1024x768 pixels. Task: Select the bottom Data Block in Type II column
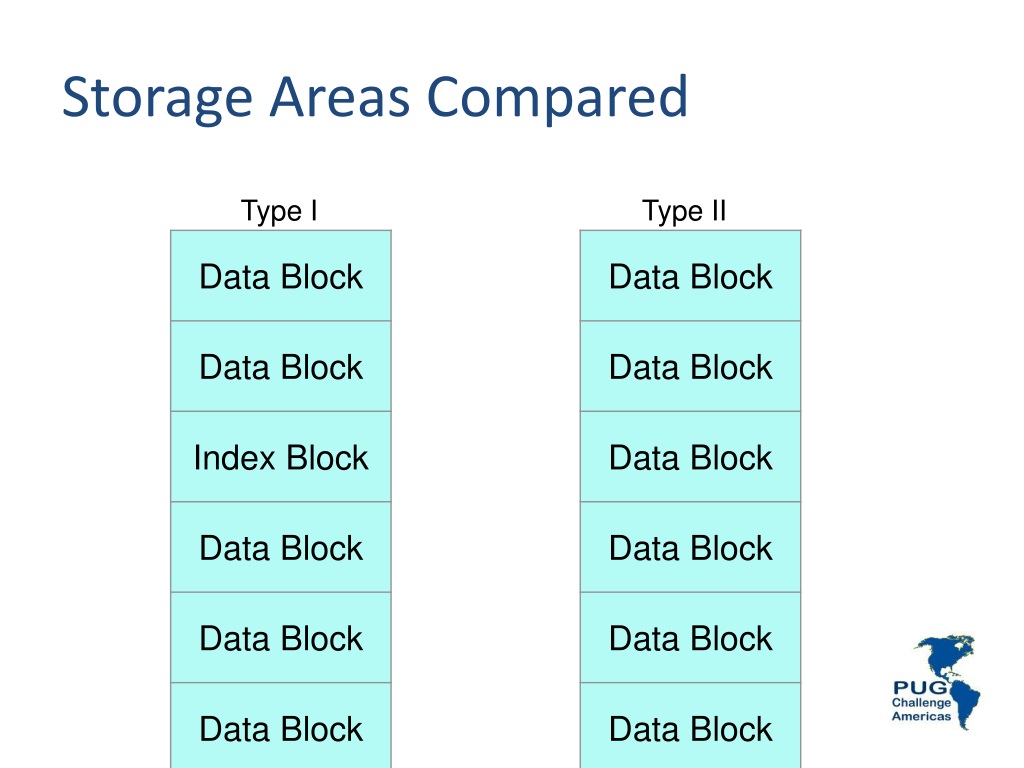tap(690, 726)
